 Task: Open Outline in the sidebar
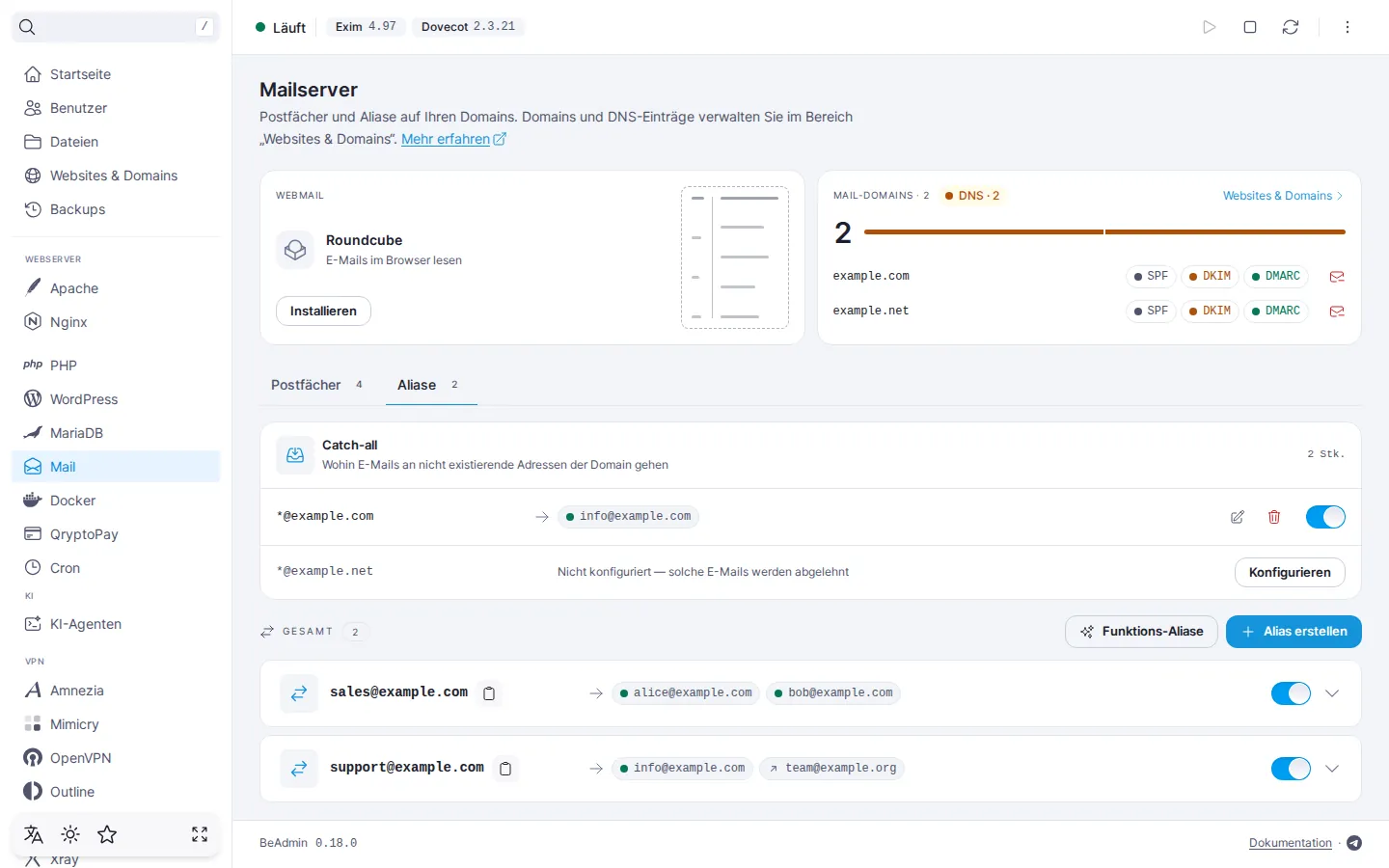tap(116, 792)
